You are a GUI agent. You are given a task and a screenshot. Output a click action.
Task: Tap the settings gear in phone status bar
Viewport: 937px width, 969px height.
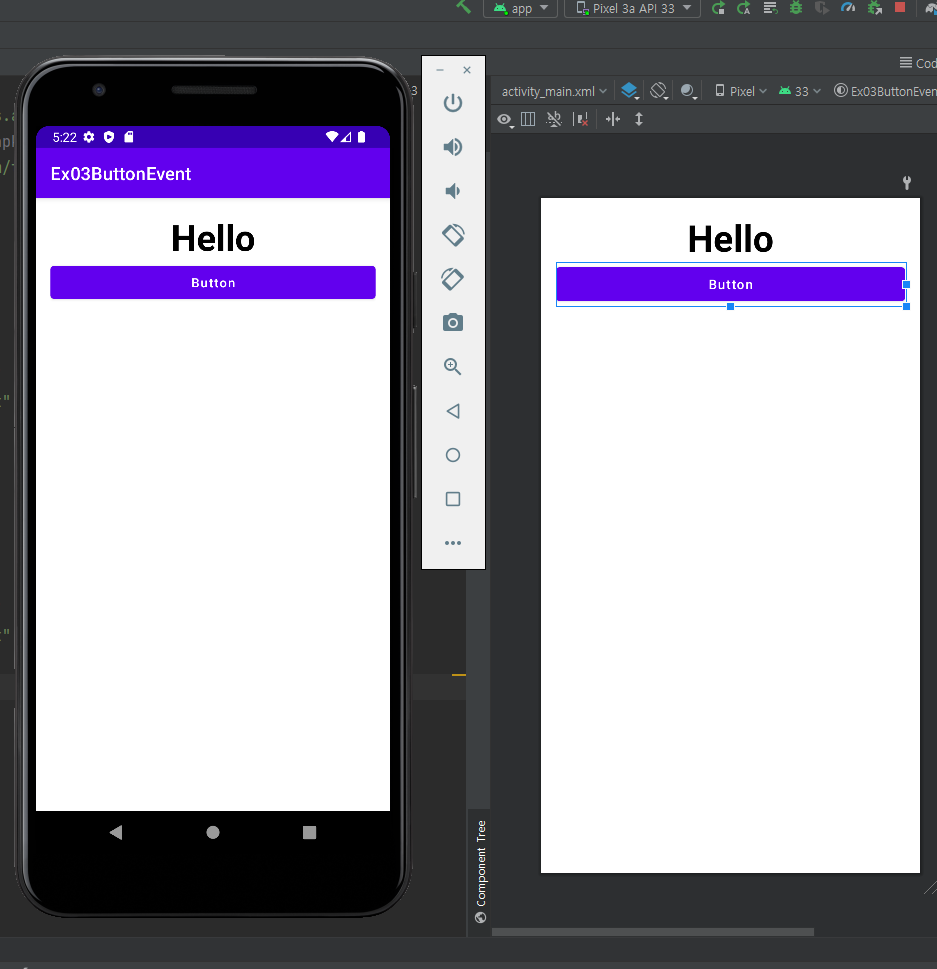pos(89,137)
